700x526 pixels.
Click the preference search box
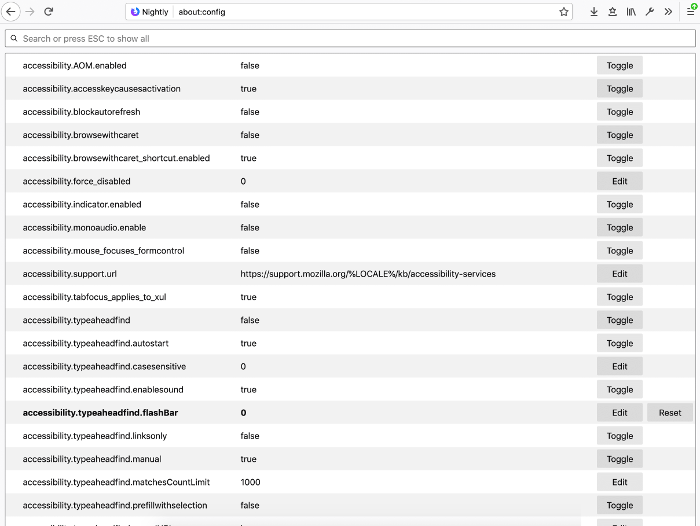350,39
